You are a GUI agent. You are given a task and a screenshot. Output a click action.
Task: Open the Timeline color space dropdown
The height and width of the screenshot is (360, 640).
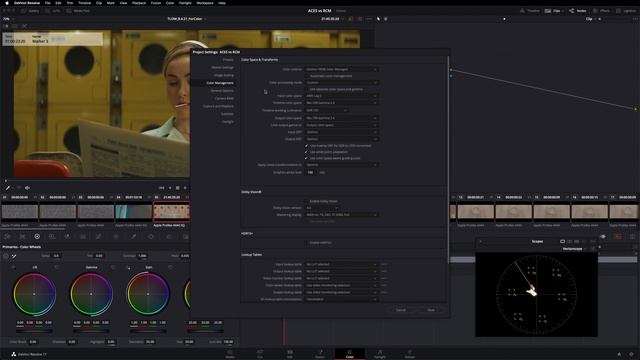pyautogui.click(x=342, y=103)
